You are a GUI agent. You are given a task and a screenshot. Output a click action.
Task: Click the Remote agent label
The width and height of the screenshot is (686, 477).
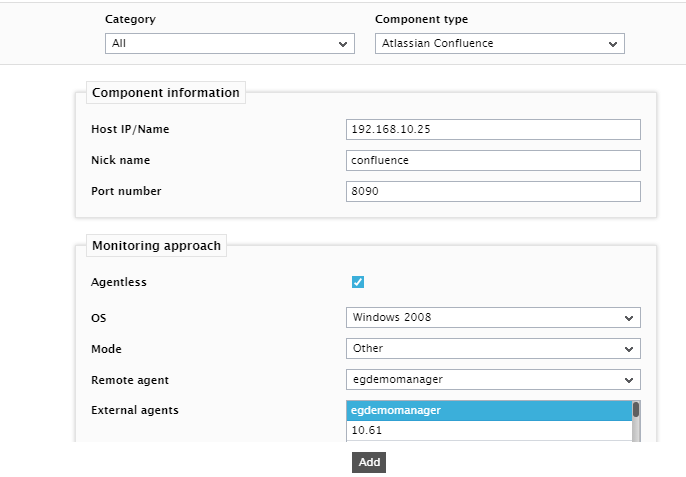[130, 380]
